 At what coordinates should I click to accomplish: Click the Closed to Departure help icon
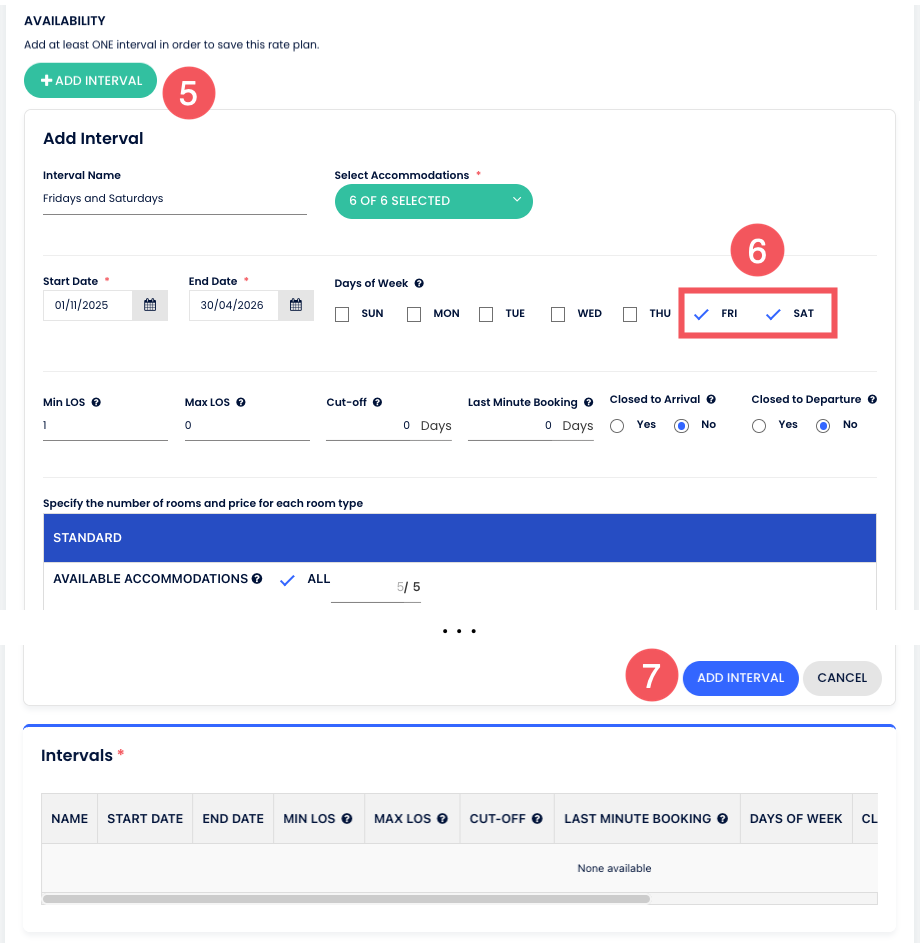point(872,399)
